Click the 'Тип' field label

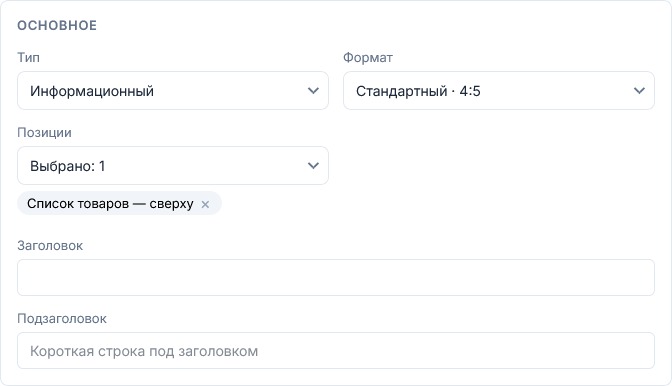pyautogui.click(x=28, y=57)
